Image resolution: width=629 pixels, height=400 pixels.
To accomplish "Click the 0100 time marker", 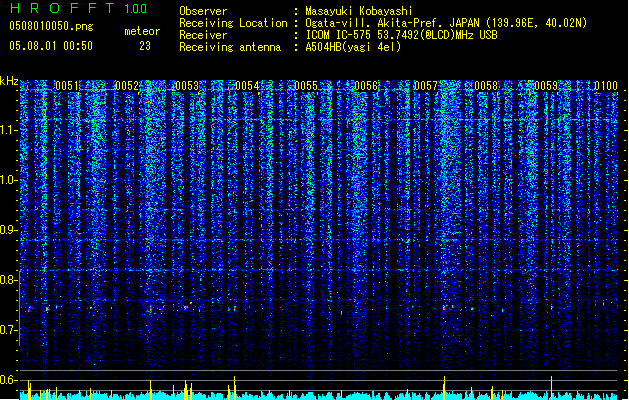I will (606, 86).
